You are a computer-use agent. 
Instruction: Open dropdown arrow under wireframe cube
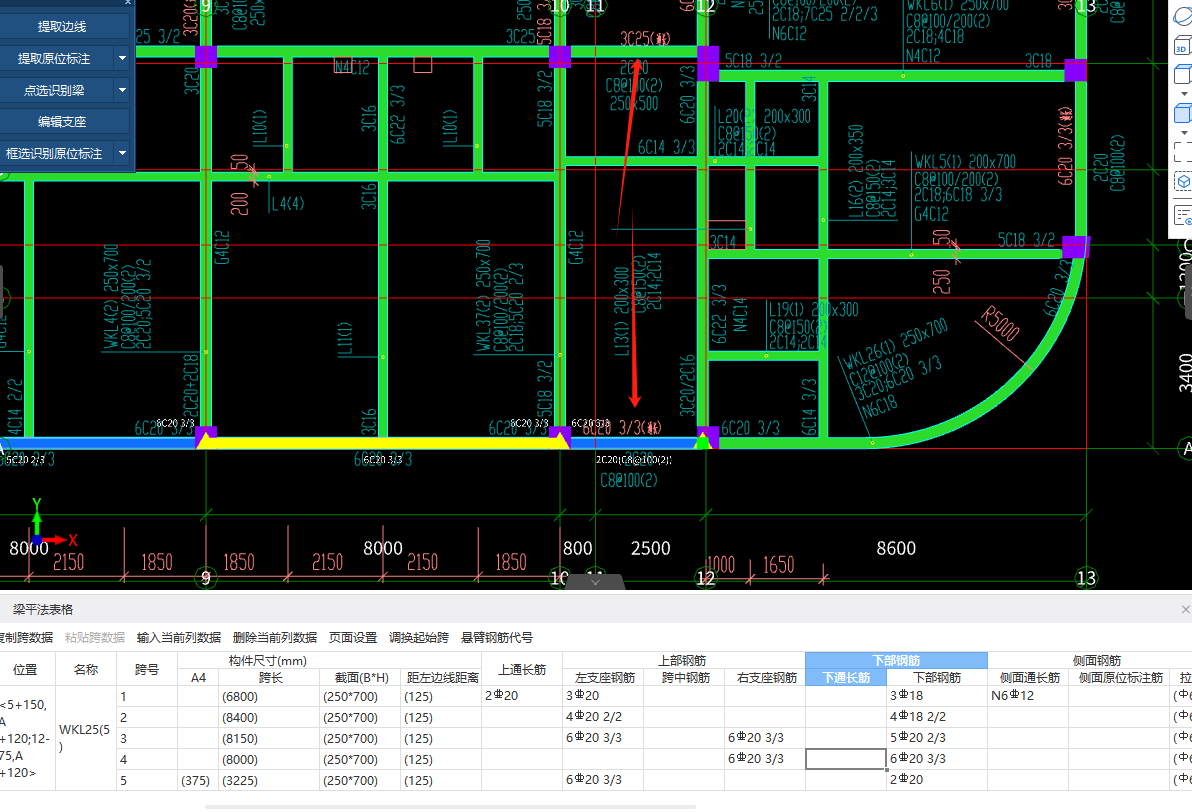[1184, 94]
